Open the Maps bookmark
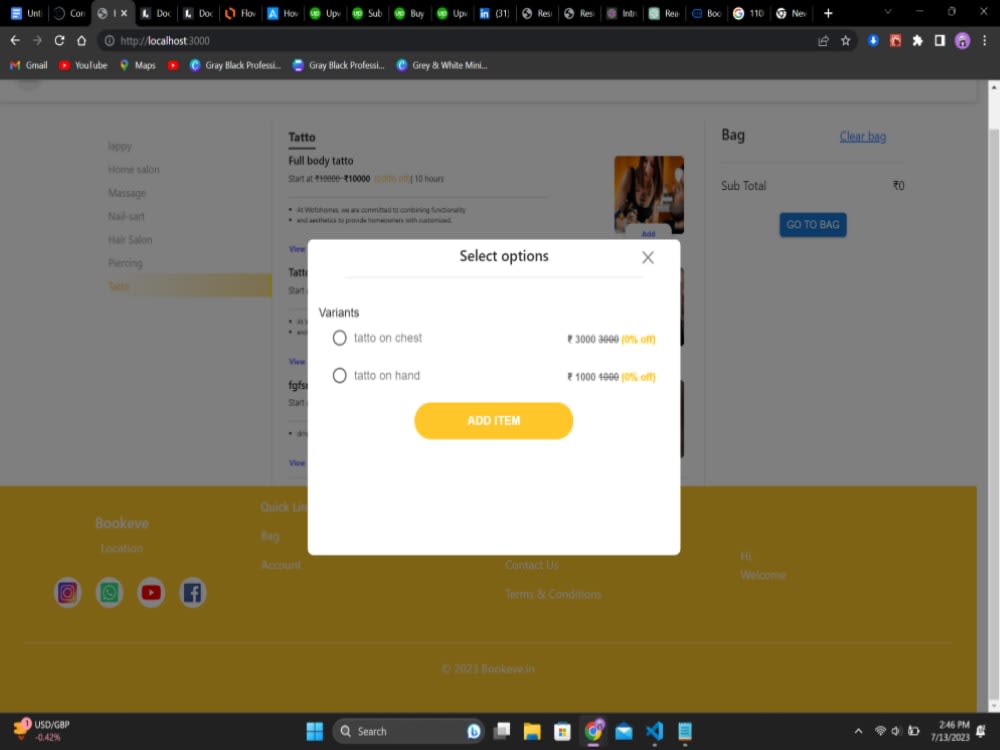This screenshot has height=750, width=1000. (138, 65)
